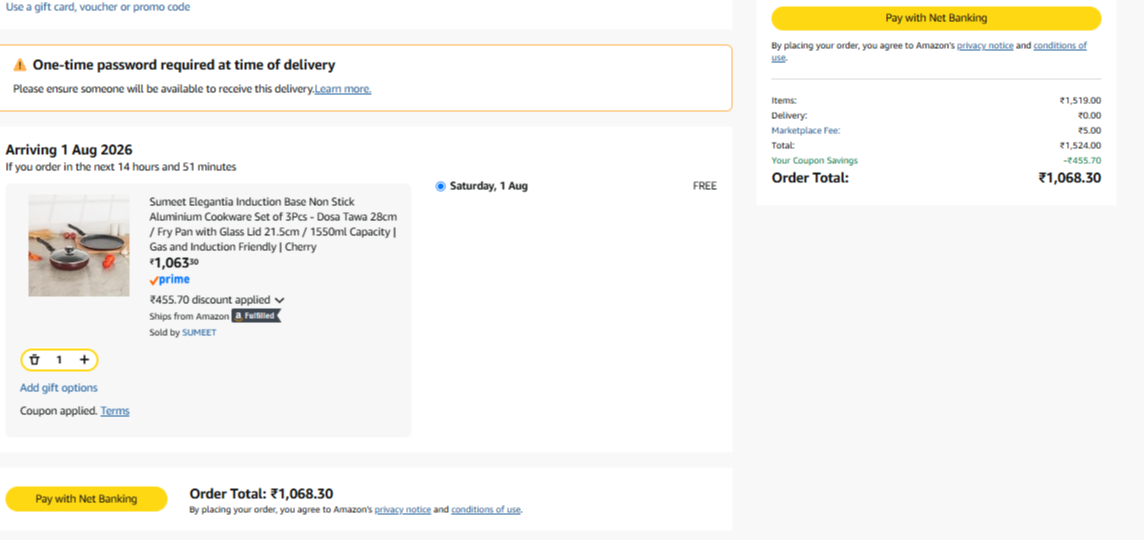Click the Arriving 1 Aug 2026 heading
The image size is (1145, 541).
[69, 150]
